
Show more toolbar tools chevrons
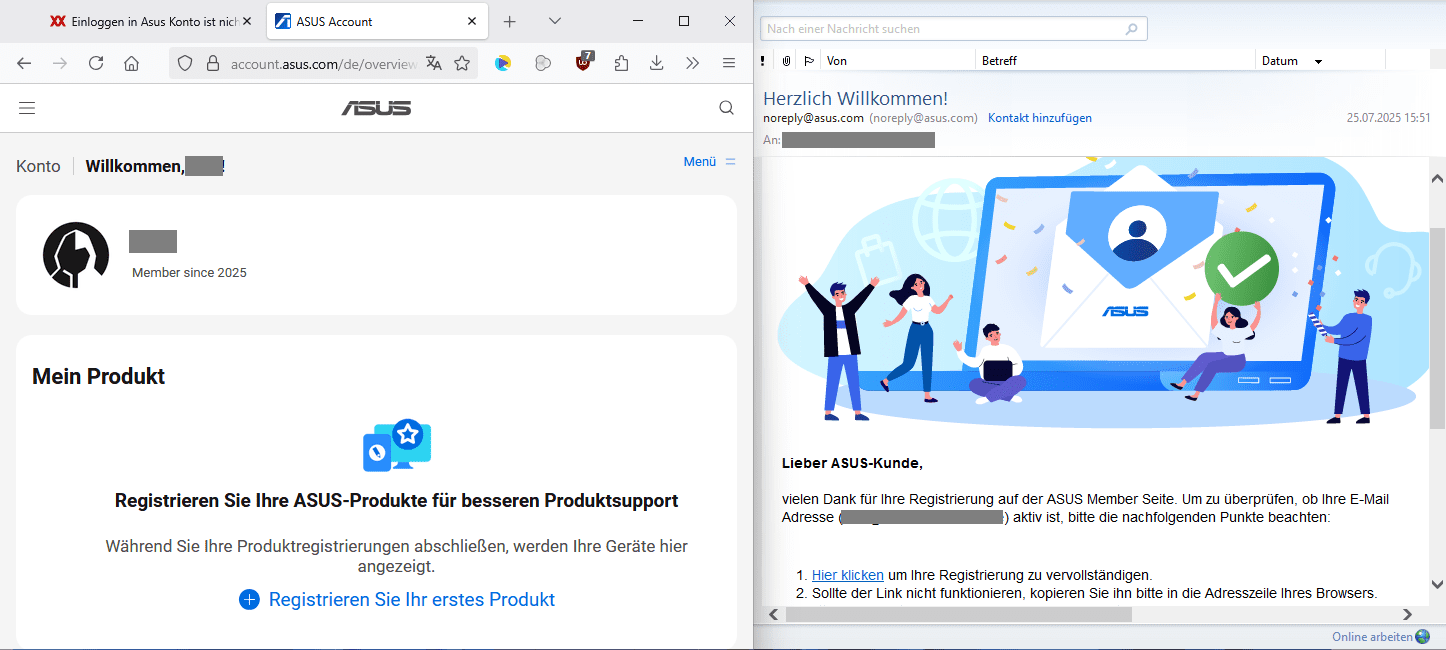pos(692,63)
